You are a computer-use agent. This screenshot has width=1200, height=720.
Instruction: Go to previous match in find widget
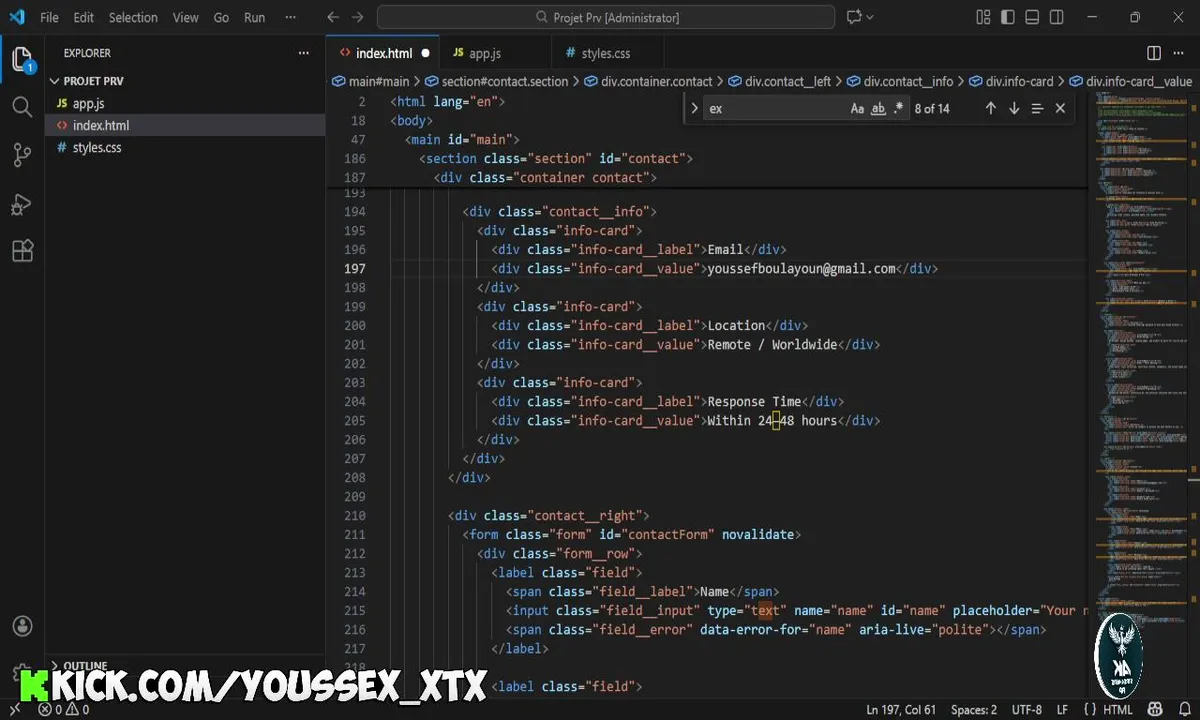[x=991, y=108]
